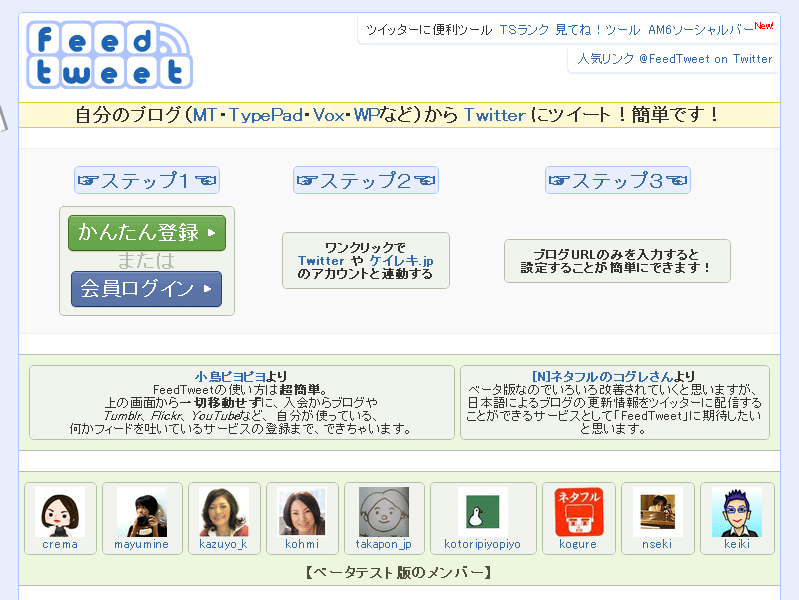Open 人気リンク link
The image size is (799, 600).
(x=605, y=59)
